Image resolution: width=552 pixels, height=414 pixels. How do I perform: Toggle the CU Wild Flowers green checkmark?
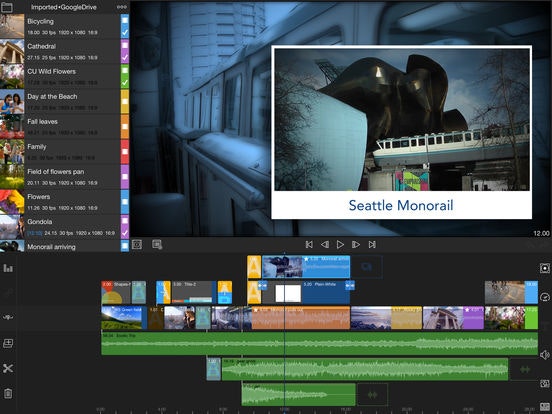click(x=125, y=83)
